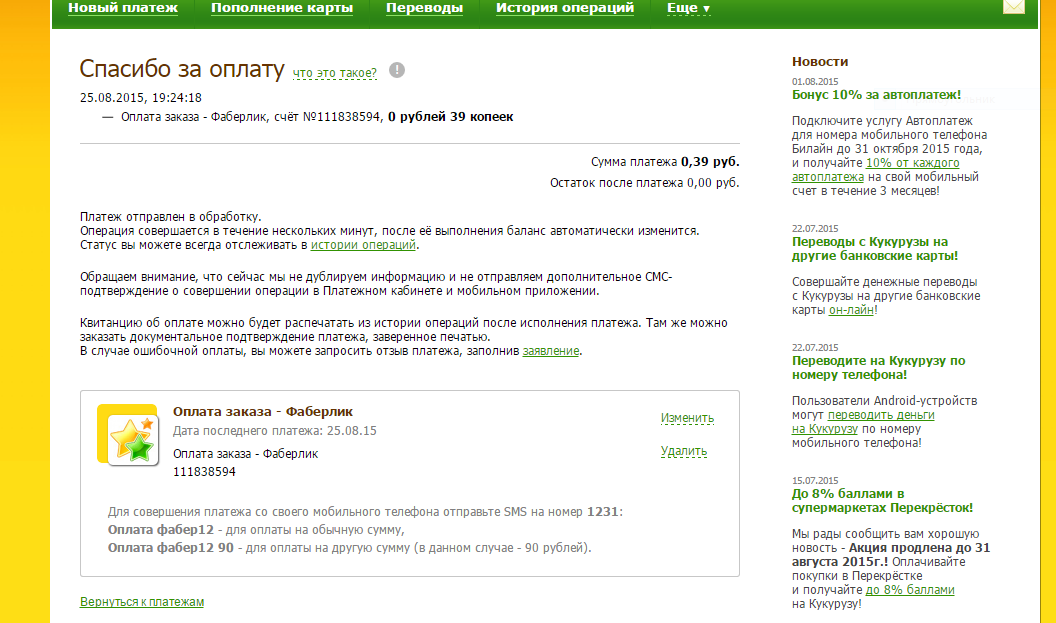Click the Дата последнего платежа: 25.08.15 text

coord(275,431)
